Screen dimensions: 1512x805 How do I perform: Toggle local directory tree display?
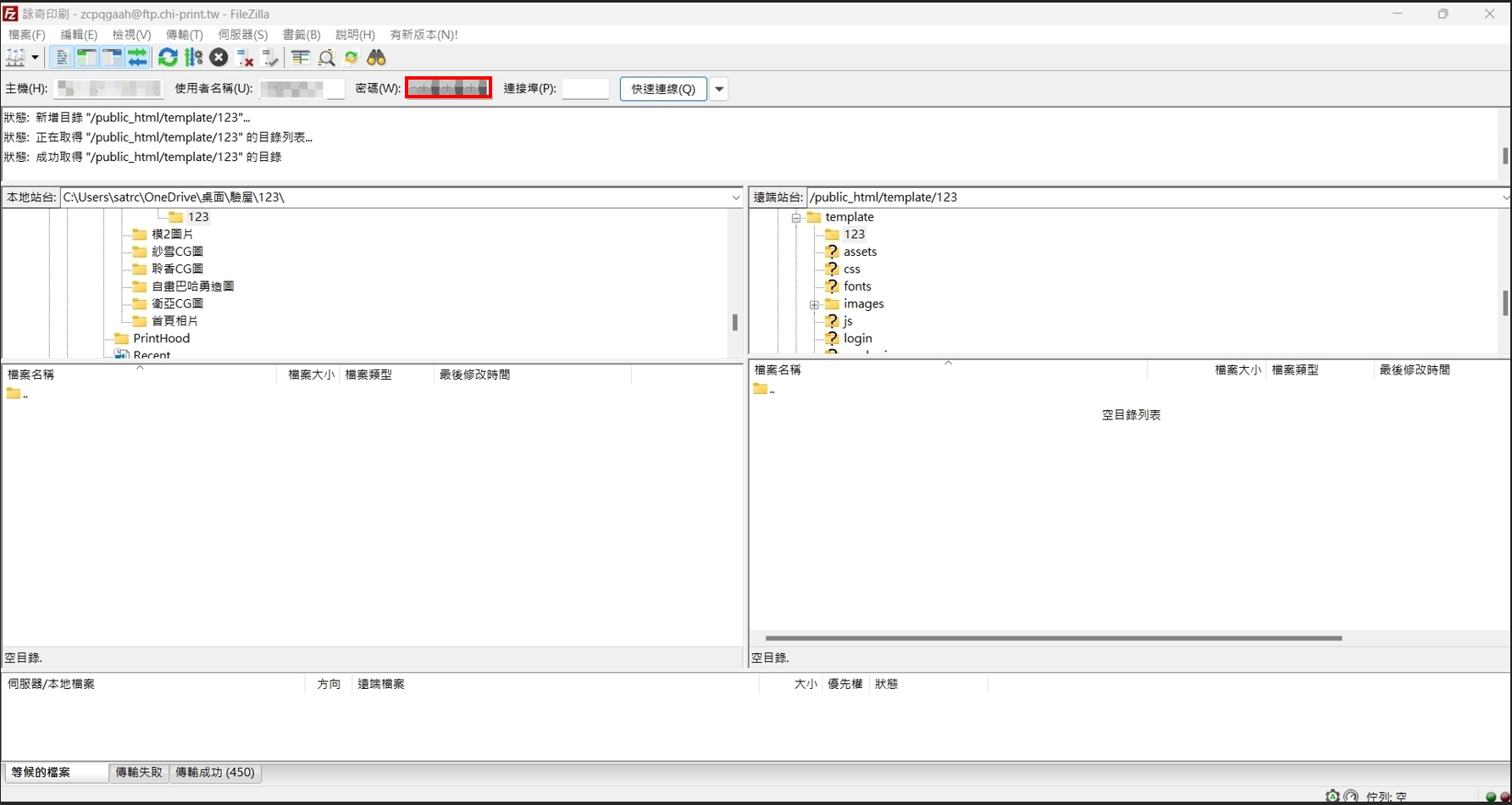[x=86, y=58]
